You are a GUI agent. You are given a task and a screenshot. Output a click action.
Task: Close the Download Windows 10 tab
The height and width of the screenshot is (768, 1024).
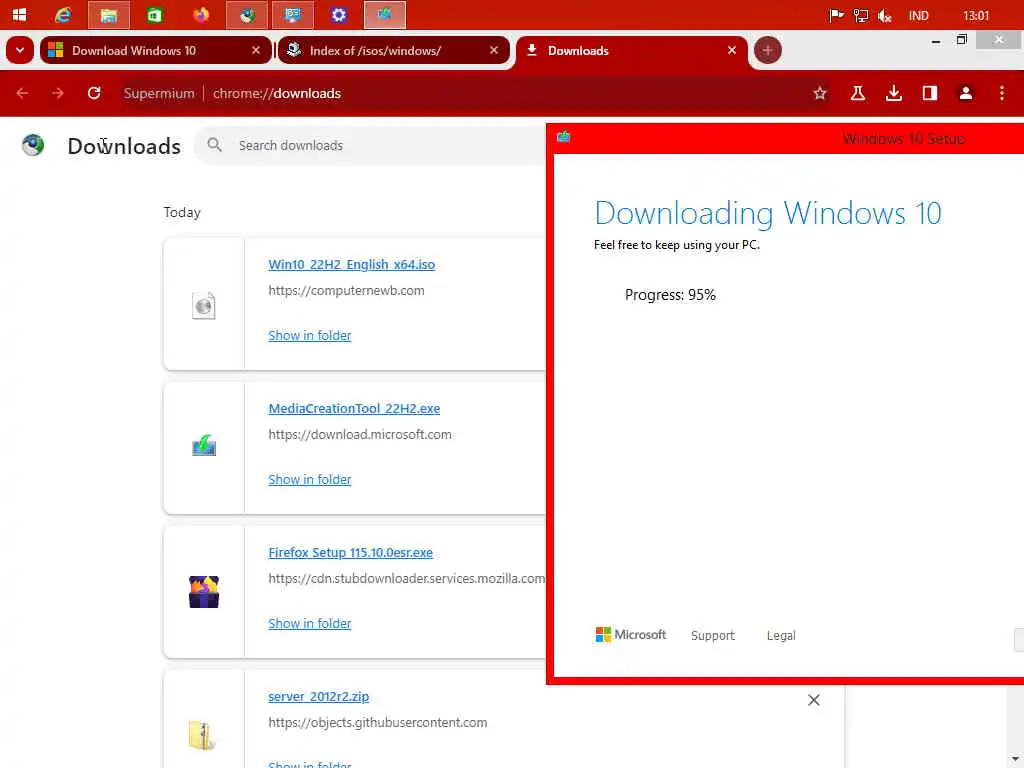[x=256, y=50]
